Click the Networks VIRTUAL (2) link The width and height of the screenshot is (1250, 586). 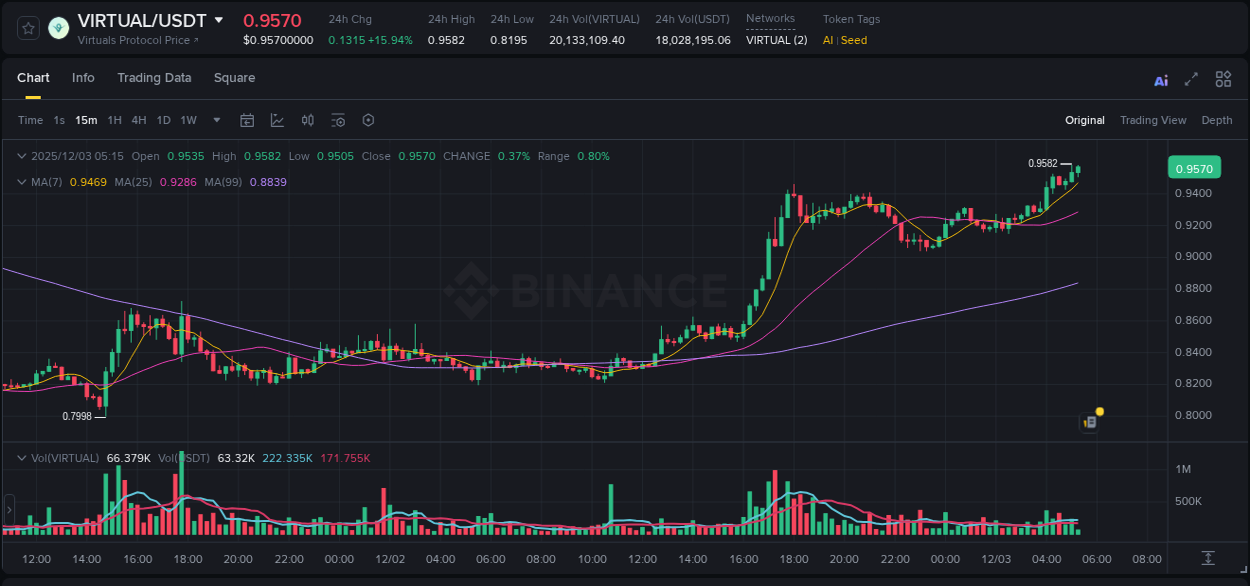pyautogui.click(x=776, y=40)
